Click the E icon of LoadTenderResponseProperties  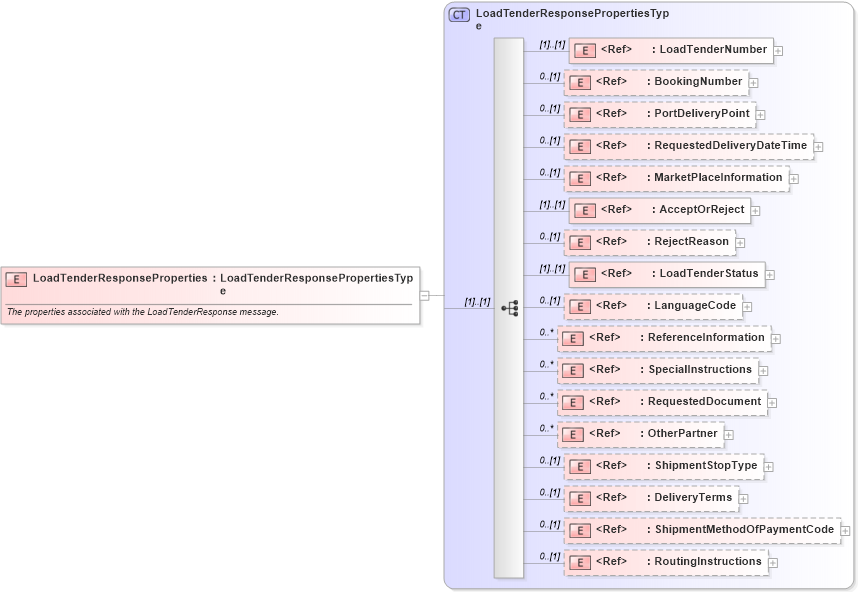pyautogui.click(x=16, y=279)
